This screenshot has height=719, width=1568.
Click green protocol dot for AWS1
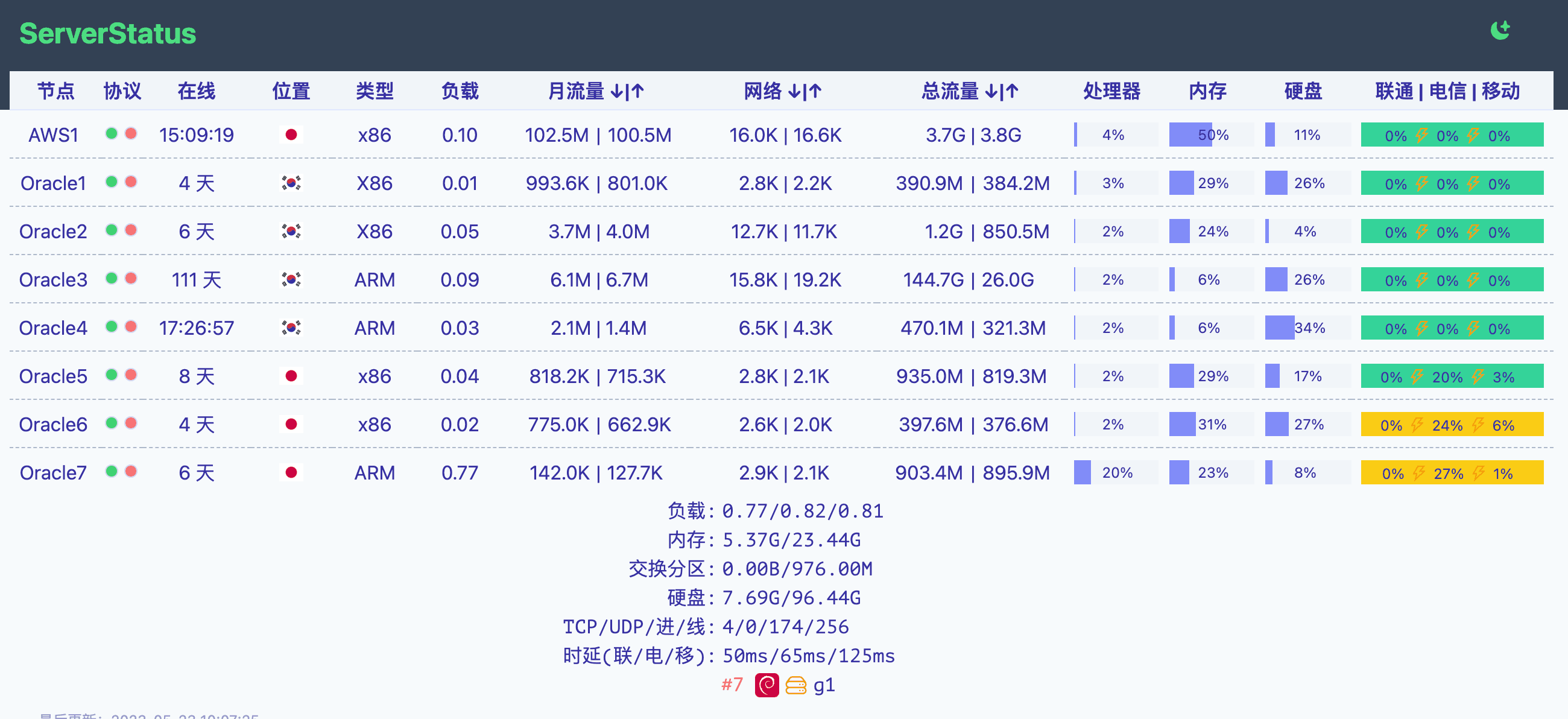click(112, 133)
